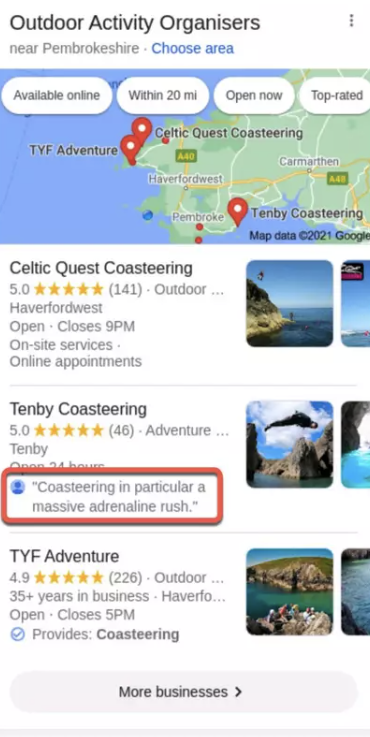Open Tenby Coasteering diving photo thumbnail
The height and width of the screenshot is (737, 370).
(x=290, y=444)
